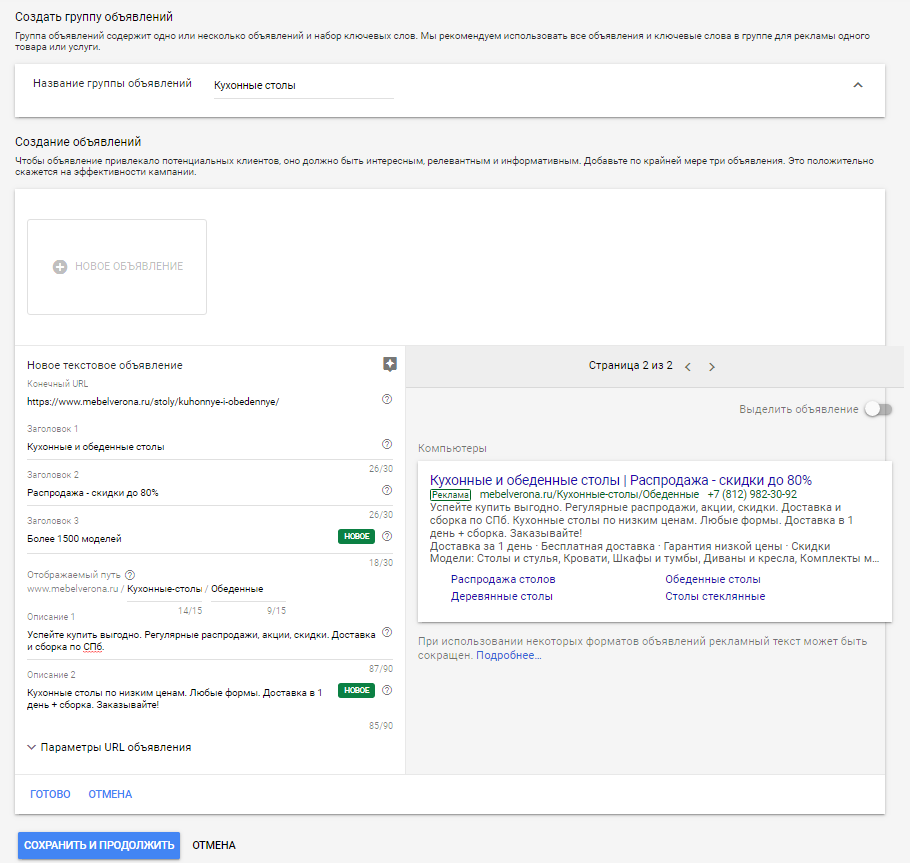910x863 pixels.
Task: Click the ad suggestions icon beside Новое текстовое объявление
Action: pyautogui.click(x=390, y=364)
